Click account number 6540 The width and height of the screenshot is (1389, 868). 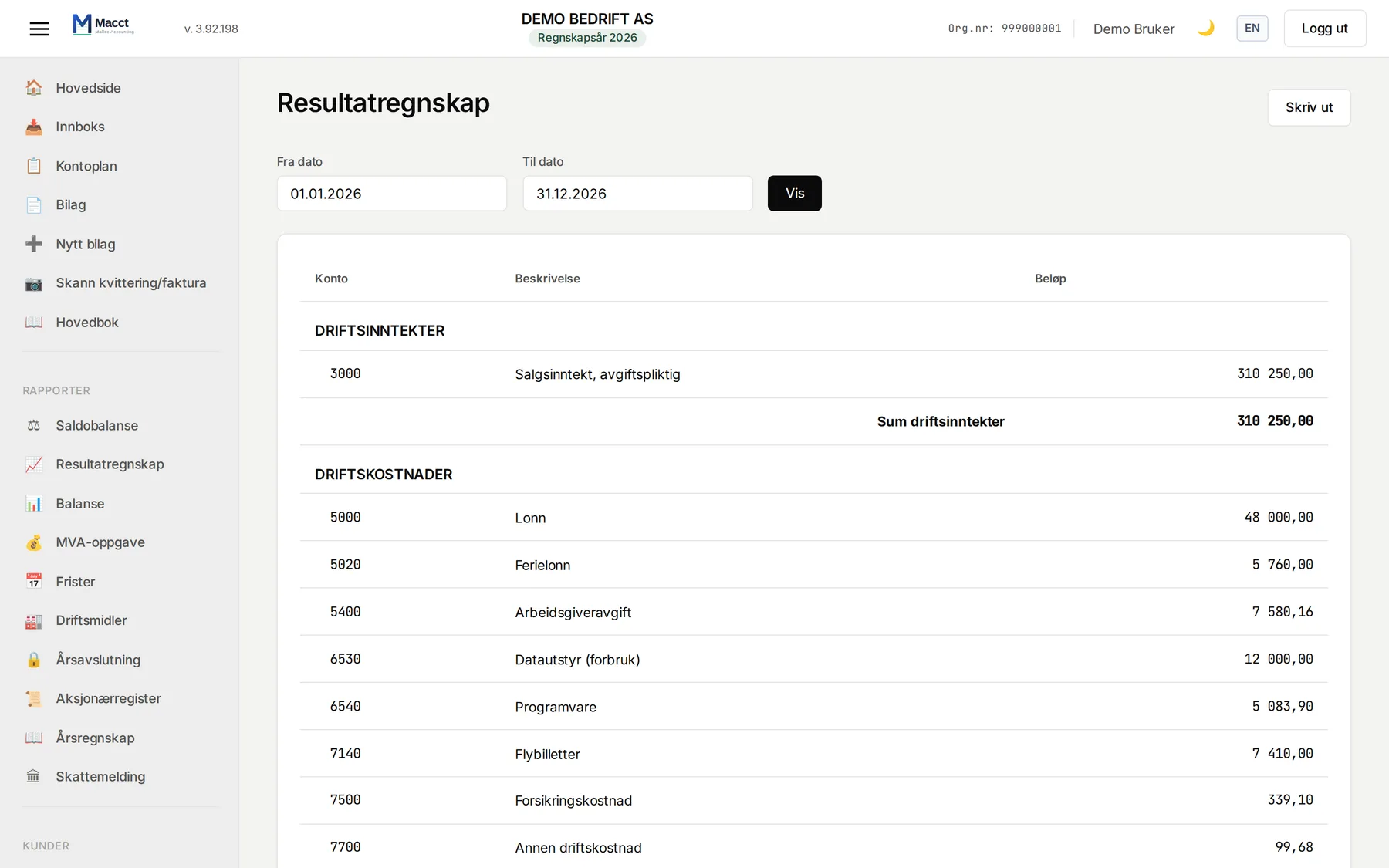345,706
